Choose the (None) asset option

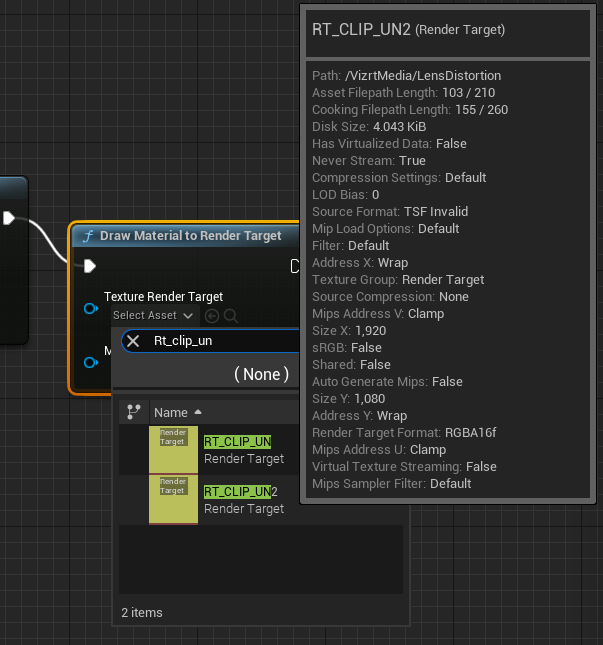[x=261, y=374]
